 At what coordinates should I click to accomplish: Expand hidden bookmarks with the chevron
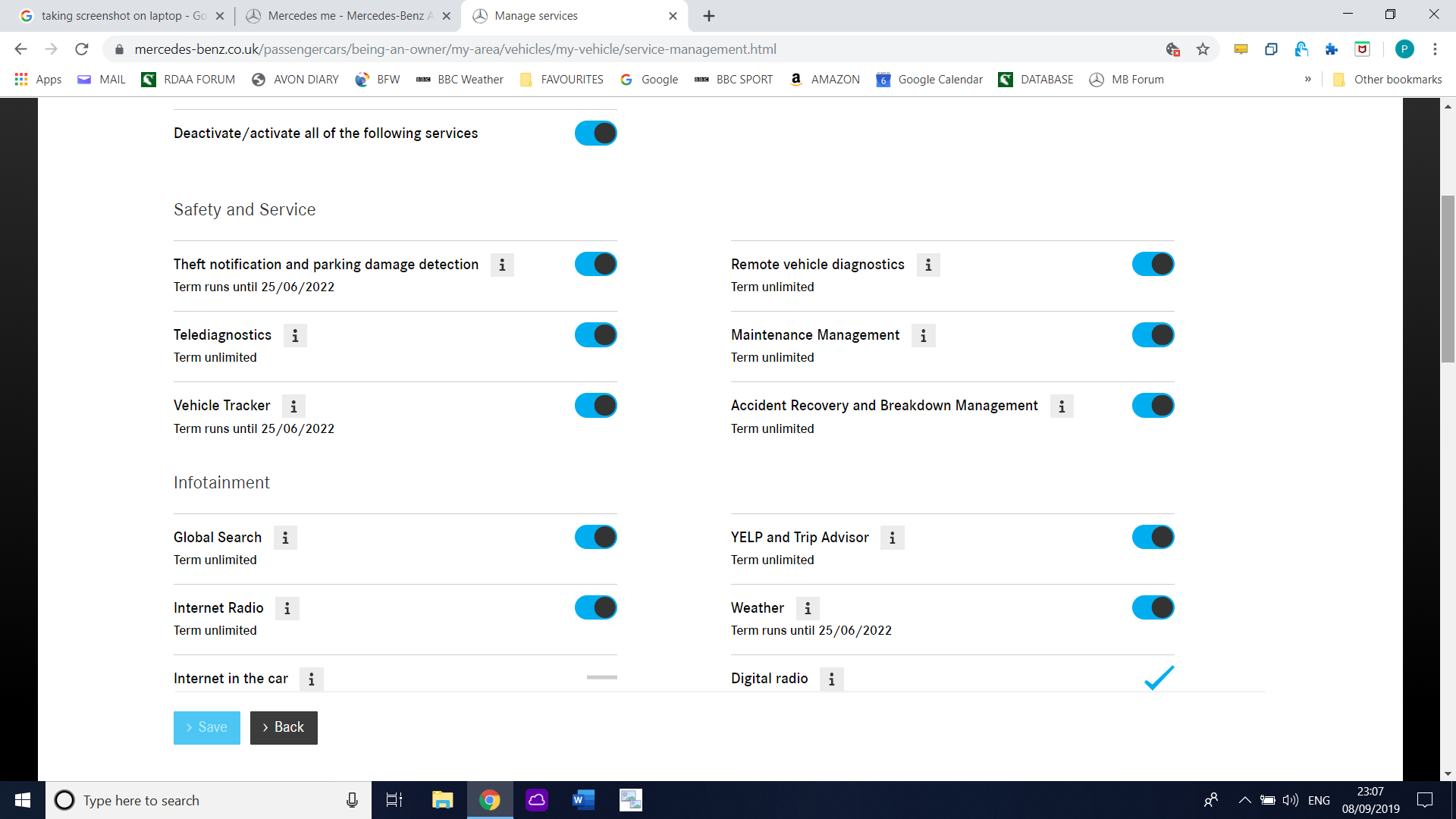1308,80
